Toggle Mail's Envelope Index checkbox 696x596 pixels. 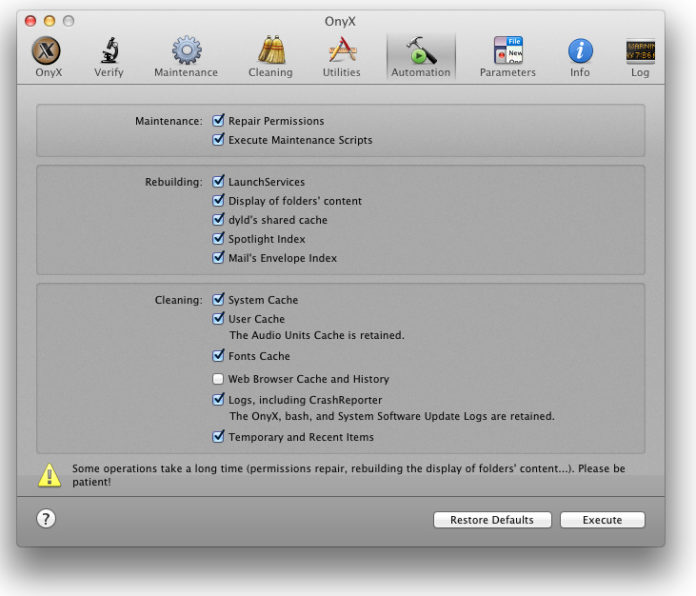pyautogui.click(x=218, y=258)
